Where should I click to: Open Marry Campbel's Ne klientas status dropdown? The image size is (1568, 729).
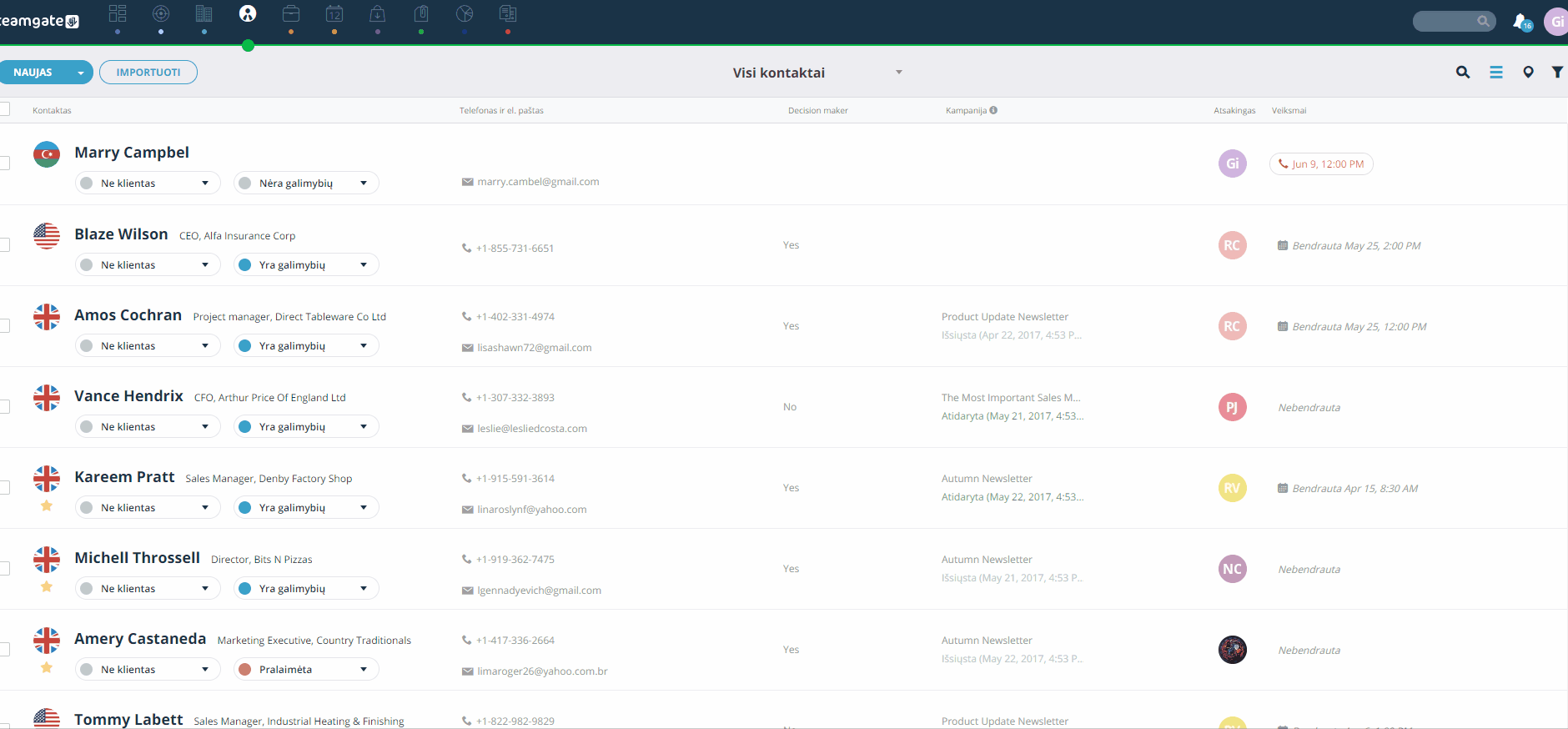[x=148, y=183]
